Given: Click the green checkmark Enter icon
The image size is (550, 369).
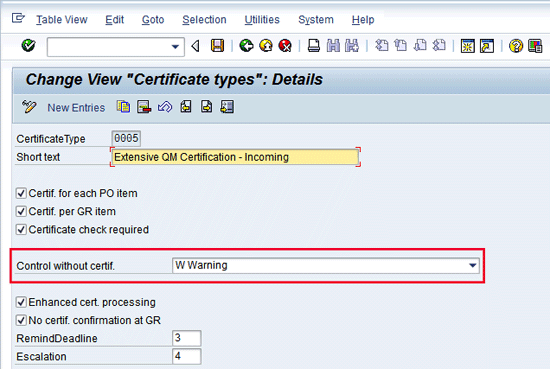Looking at the screenshot, I should pos(28,46).
